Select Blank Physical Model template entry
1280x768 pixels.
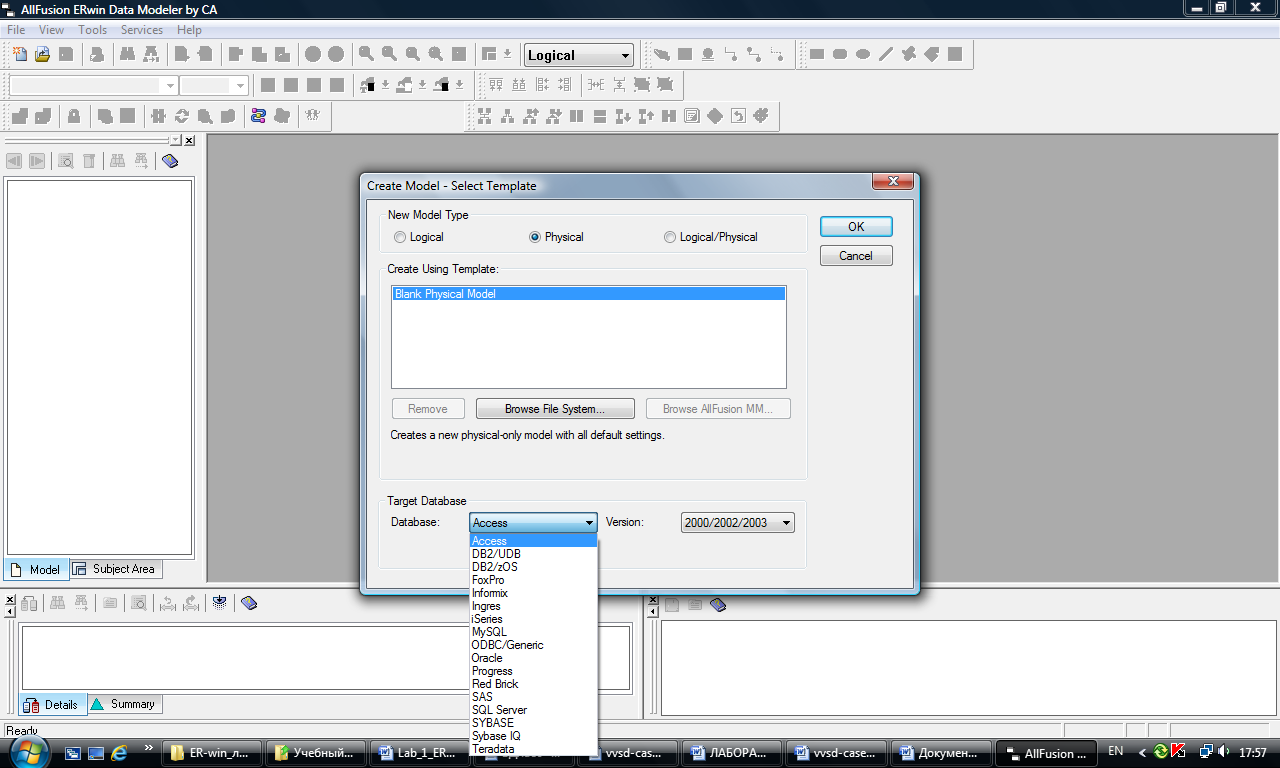(588, 294)
